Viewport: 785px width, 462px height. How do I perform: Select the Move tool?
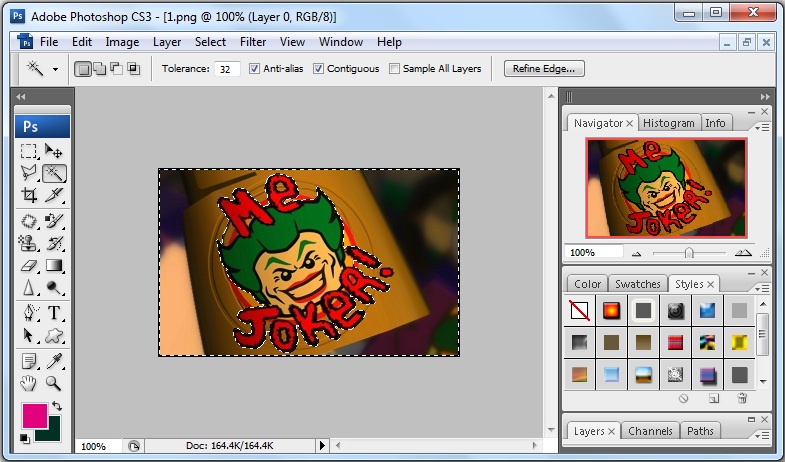click(x=54, y=151)
